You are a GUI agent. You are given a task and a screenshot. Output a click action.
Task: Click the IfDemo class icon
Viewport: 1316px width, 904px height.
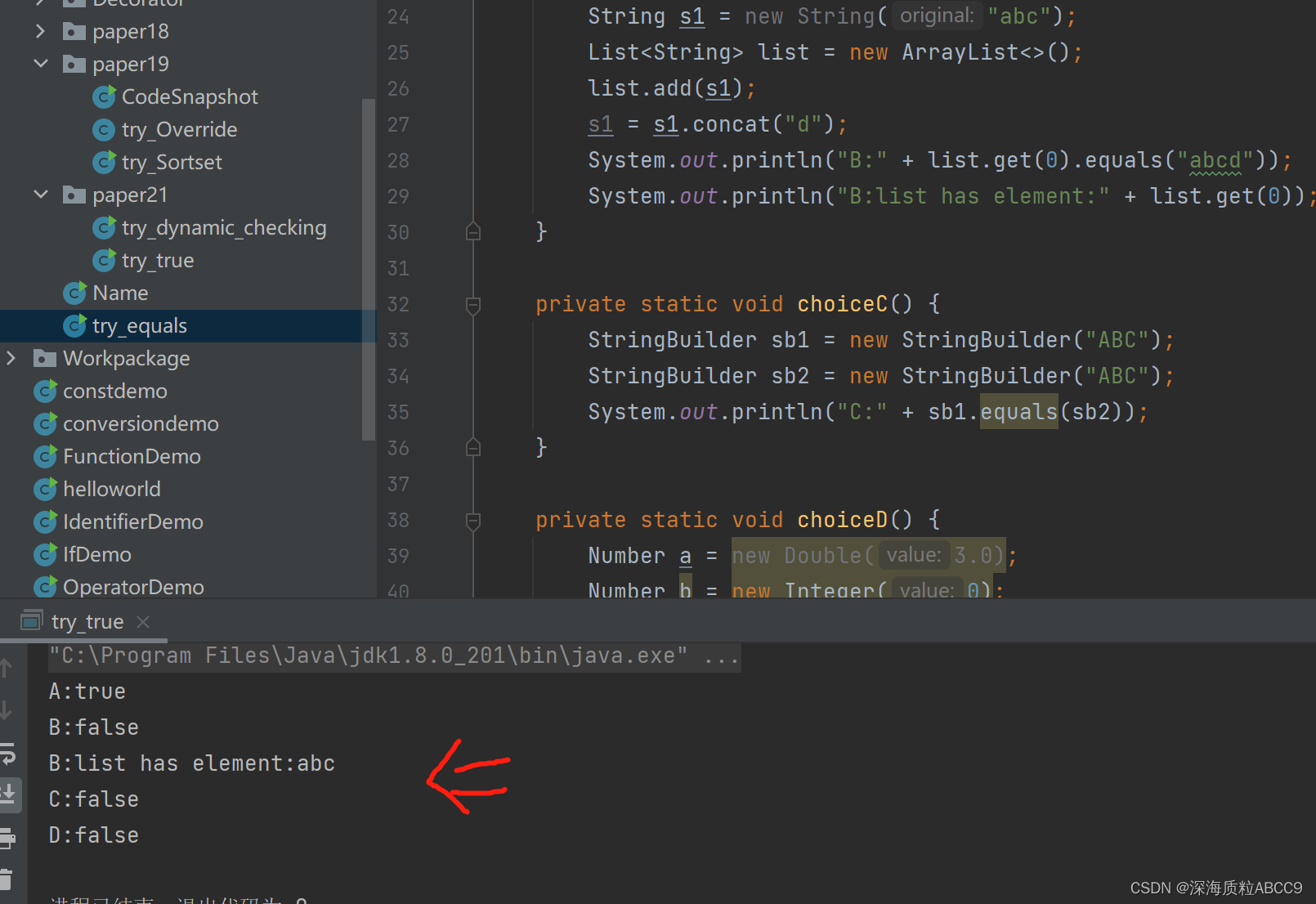click(x=45, y=554)
